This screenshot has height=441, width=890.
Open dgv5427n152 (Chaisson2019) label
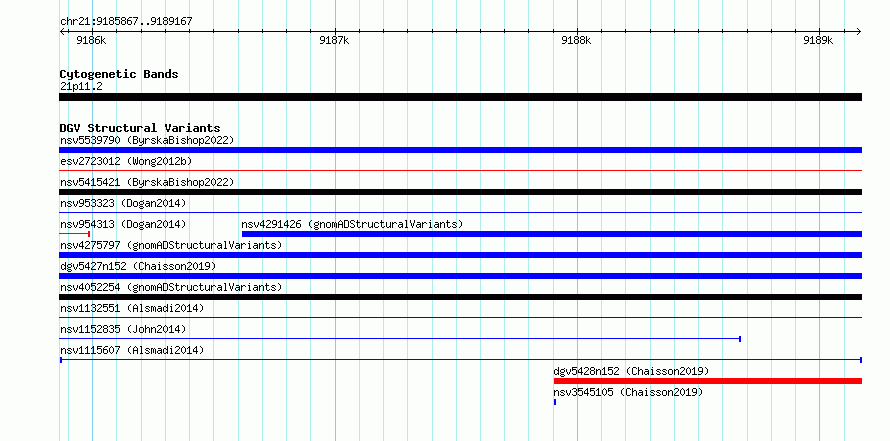coord(138,266)
